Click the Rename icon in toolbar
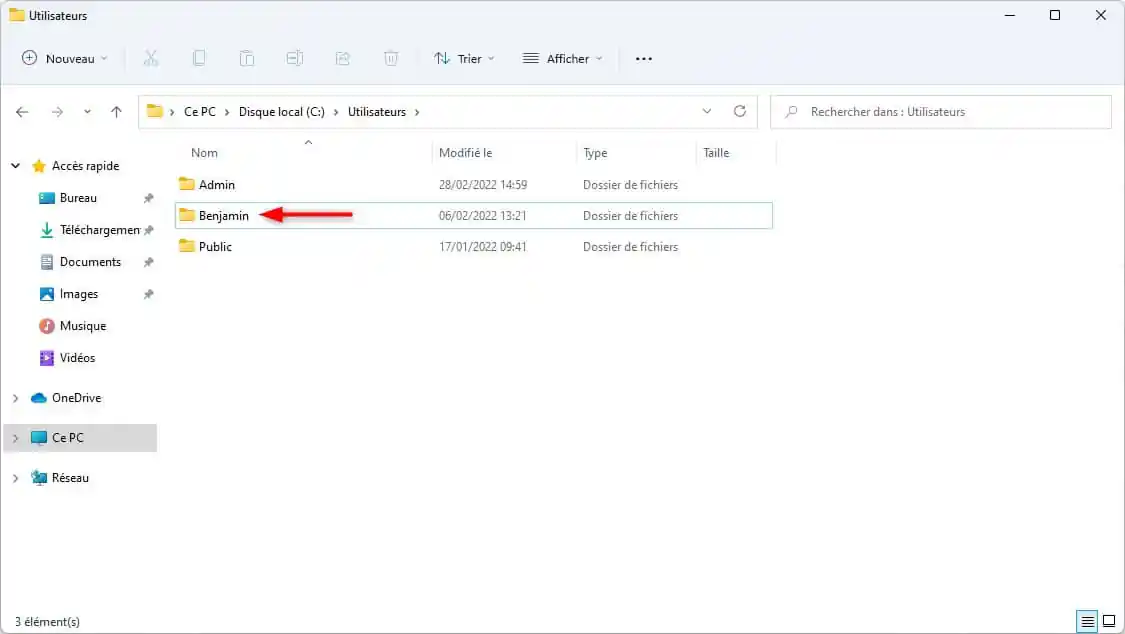This screenshot has width=1125, height=634. [295, 58]
